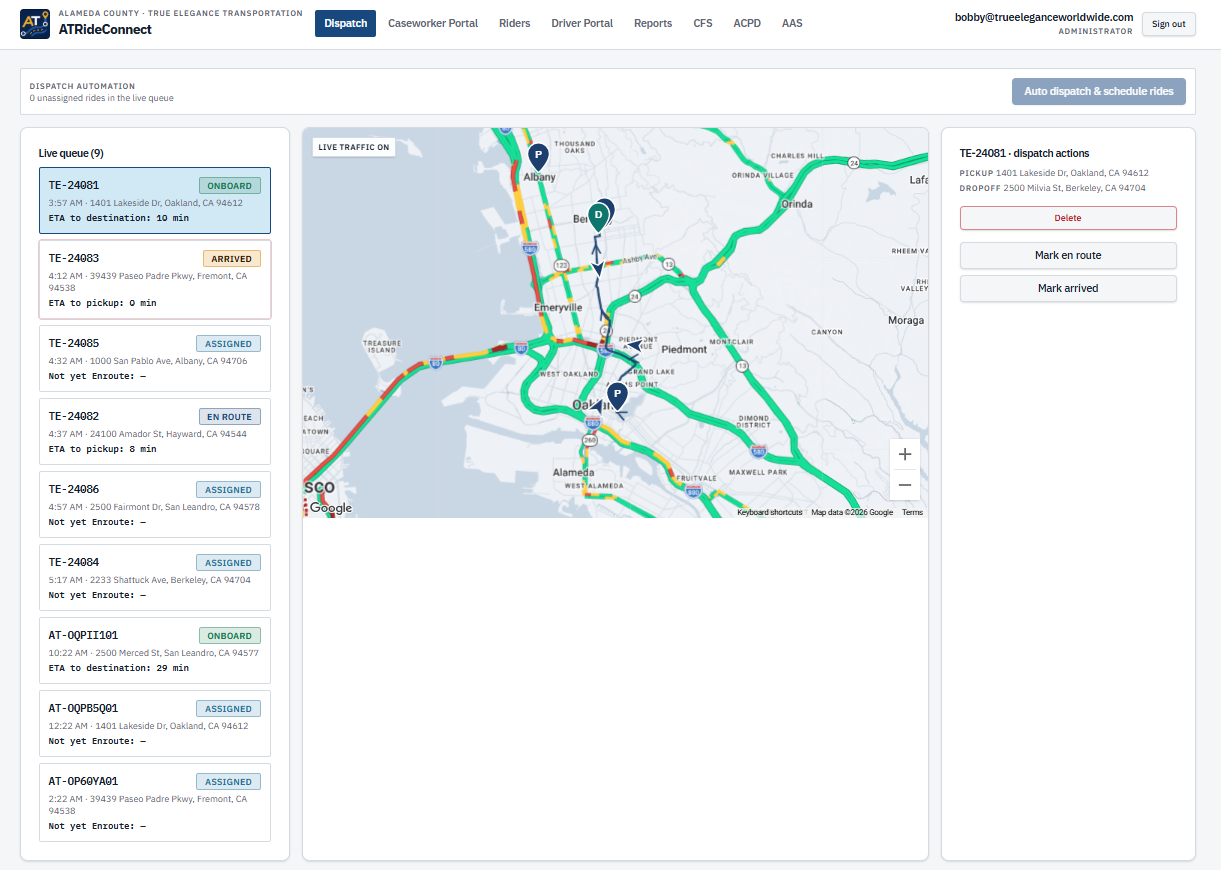
Task: Click Mark arrived button
Action: click(x=1068, y=288)
